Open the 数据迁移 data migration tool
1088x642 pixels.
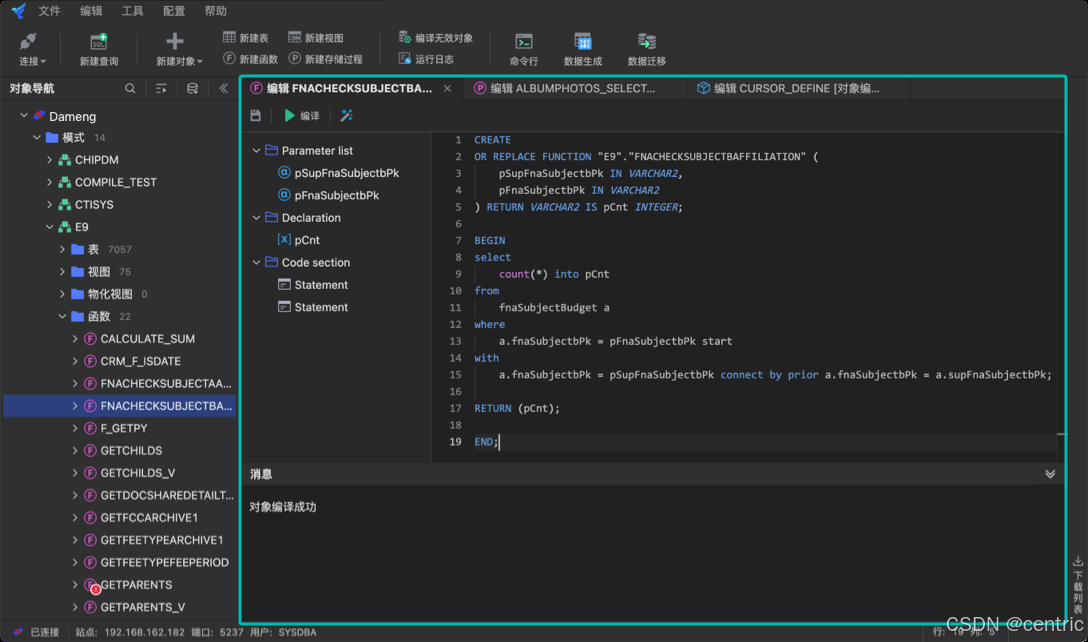pos(644,47)
